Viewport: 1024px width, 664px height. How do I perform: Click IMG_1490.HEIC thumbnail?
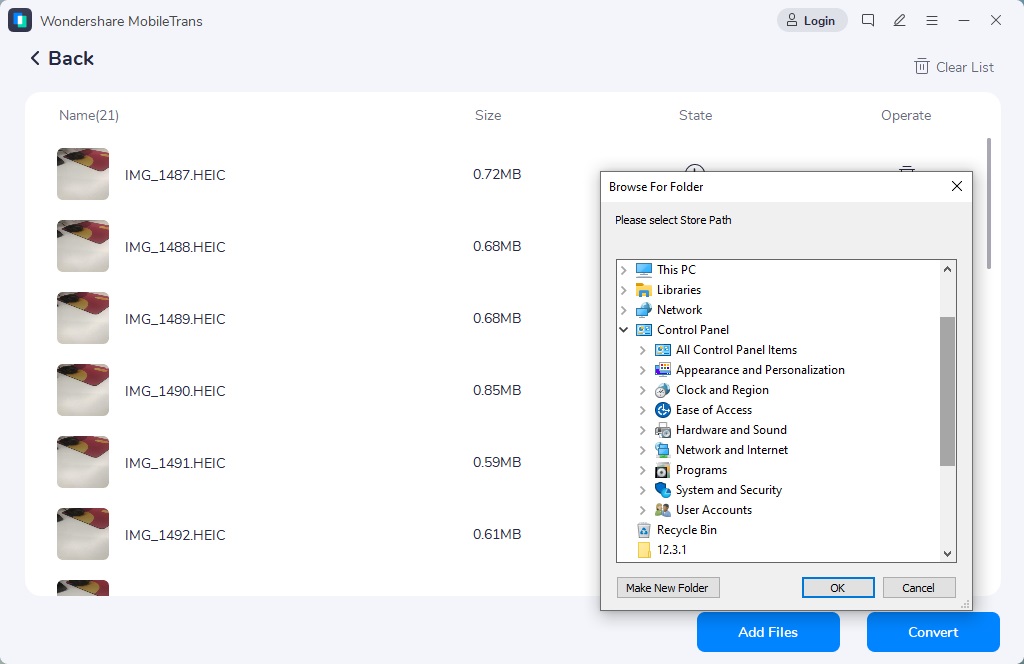click(83, 390)
